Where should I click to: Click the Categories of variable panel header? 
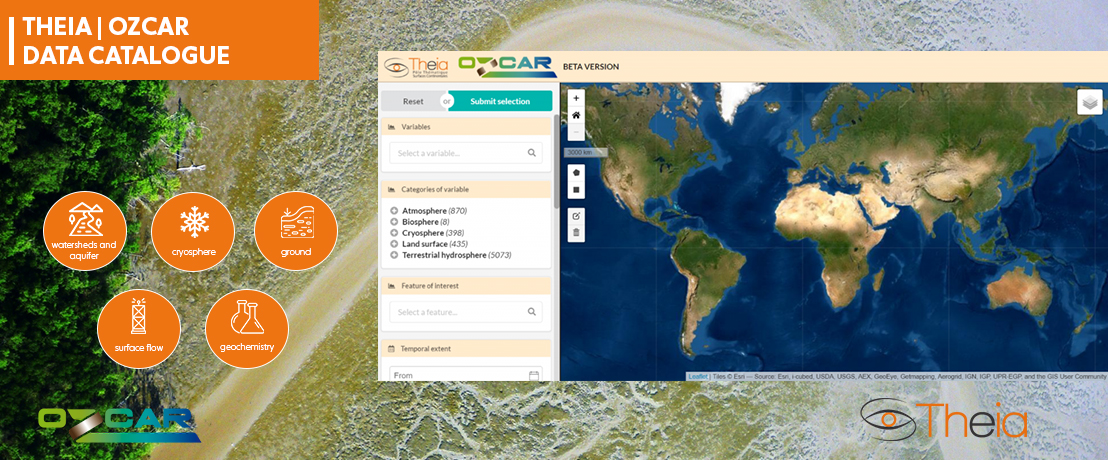[466, 189]
